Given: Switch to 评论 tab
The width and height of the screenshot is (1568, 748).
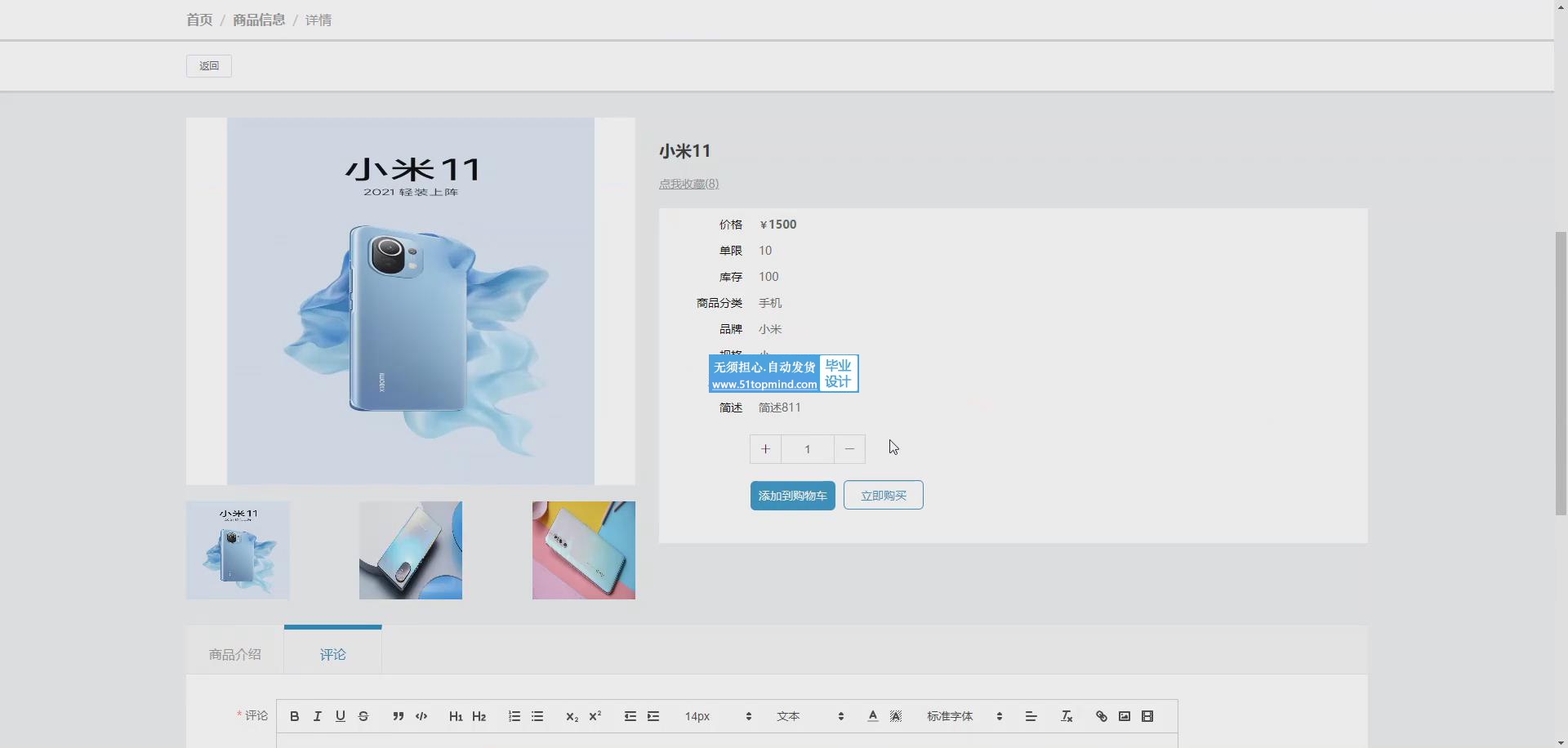Looking at the screenshot, I should tap(332, 654).
